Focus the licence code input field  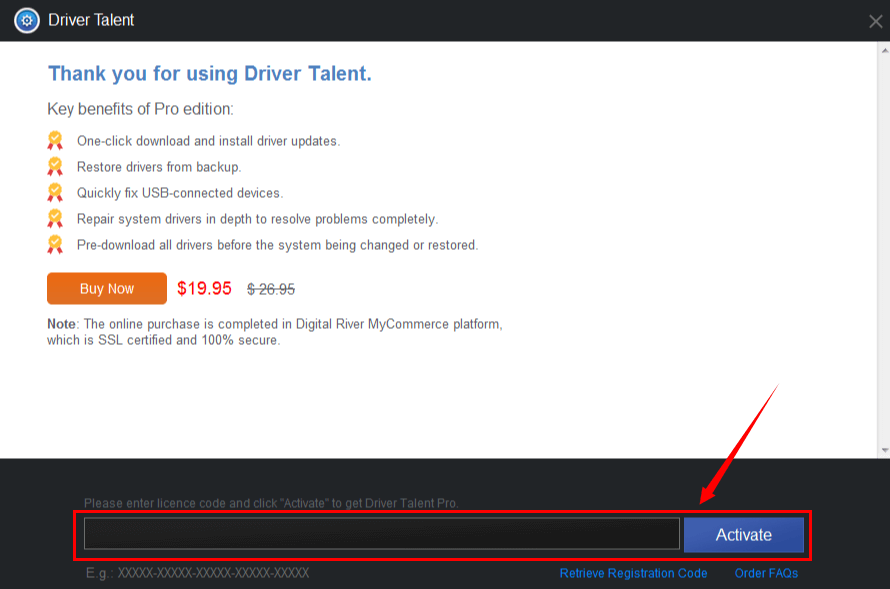[381, 533]
